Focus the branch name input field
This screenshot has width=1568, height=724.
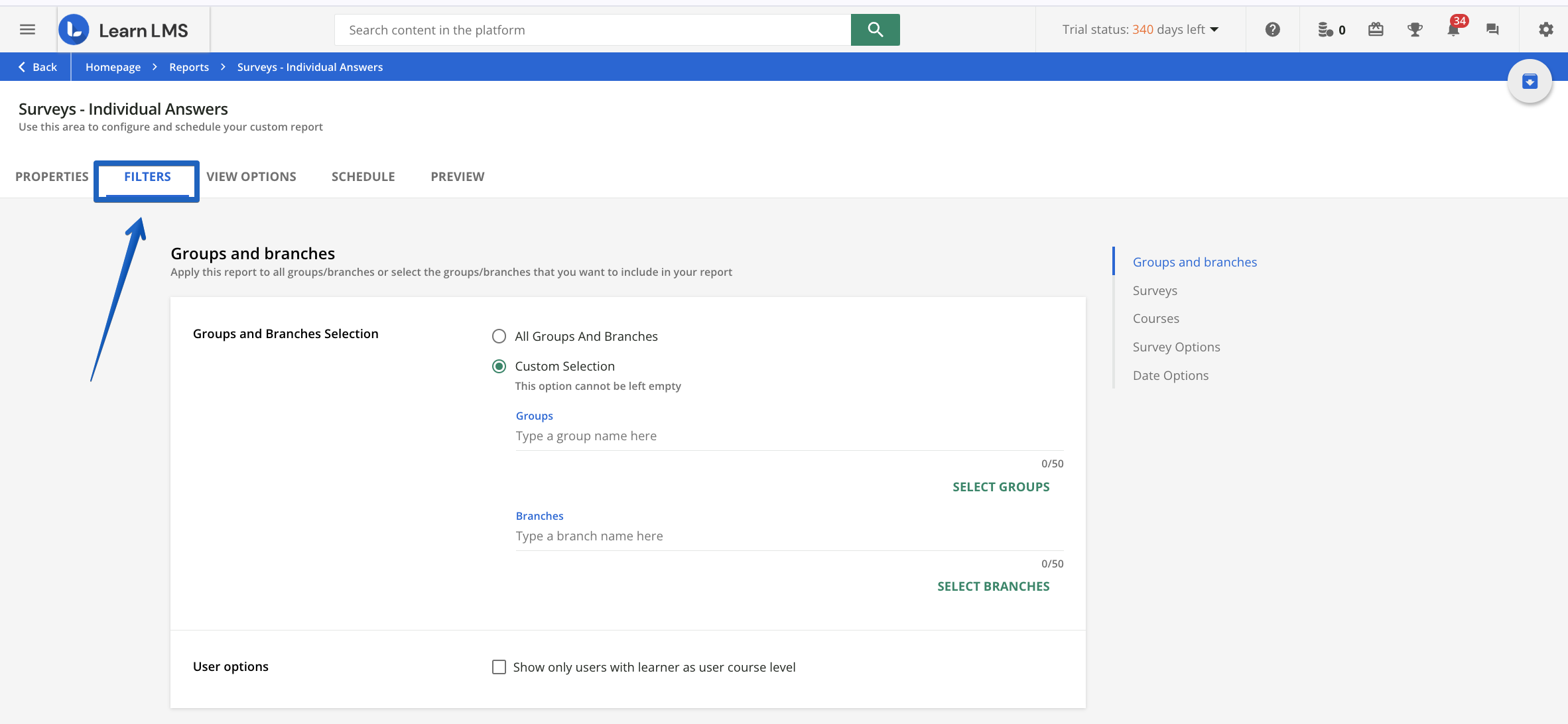click(x=789, y=536)
